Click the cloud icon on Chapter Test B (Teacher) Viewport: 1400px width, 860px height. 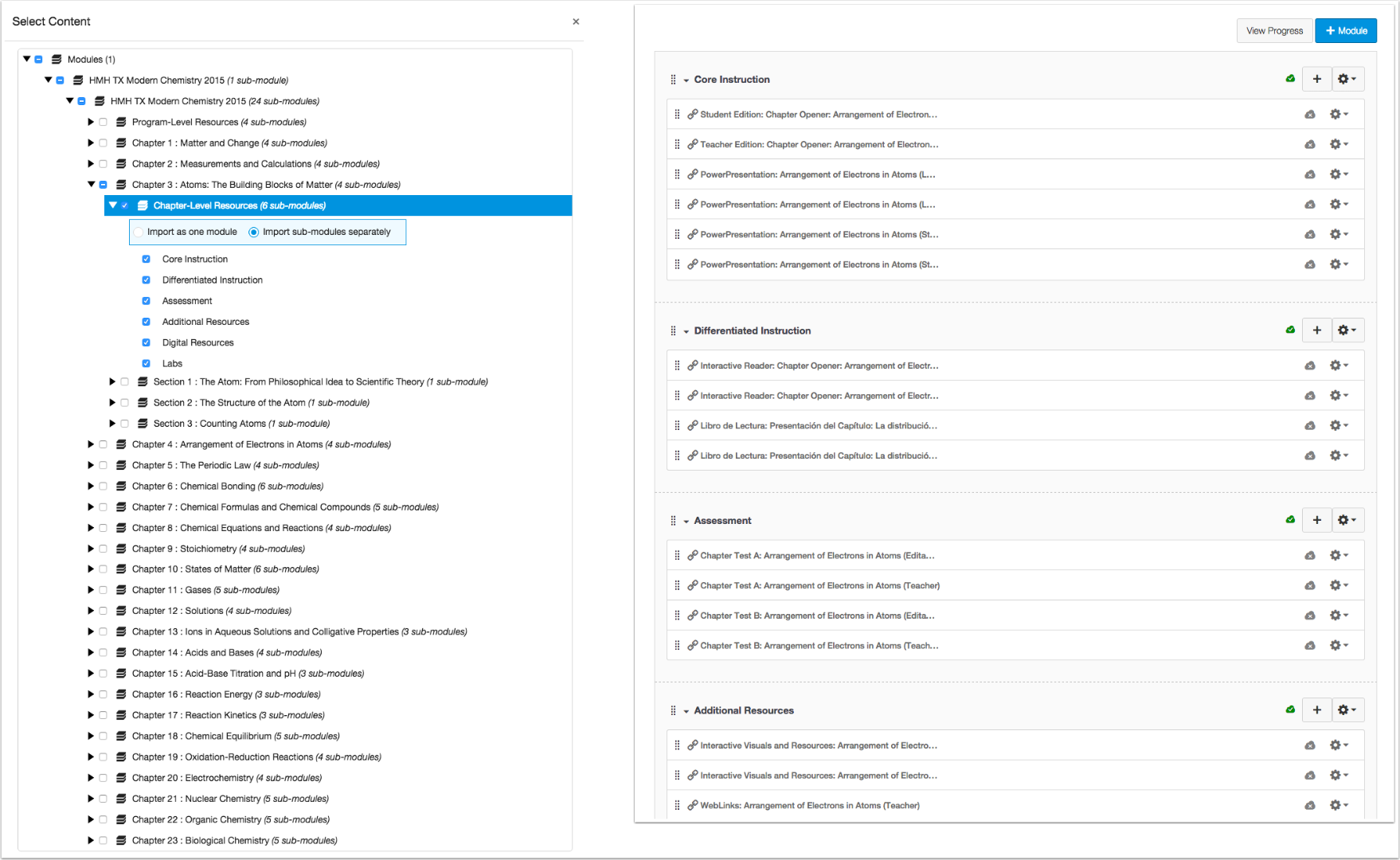tap(1310, 645)
